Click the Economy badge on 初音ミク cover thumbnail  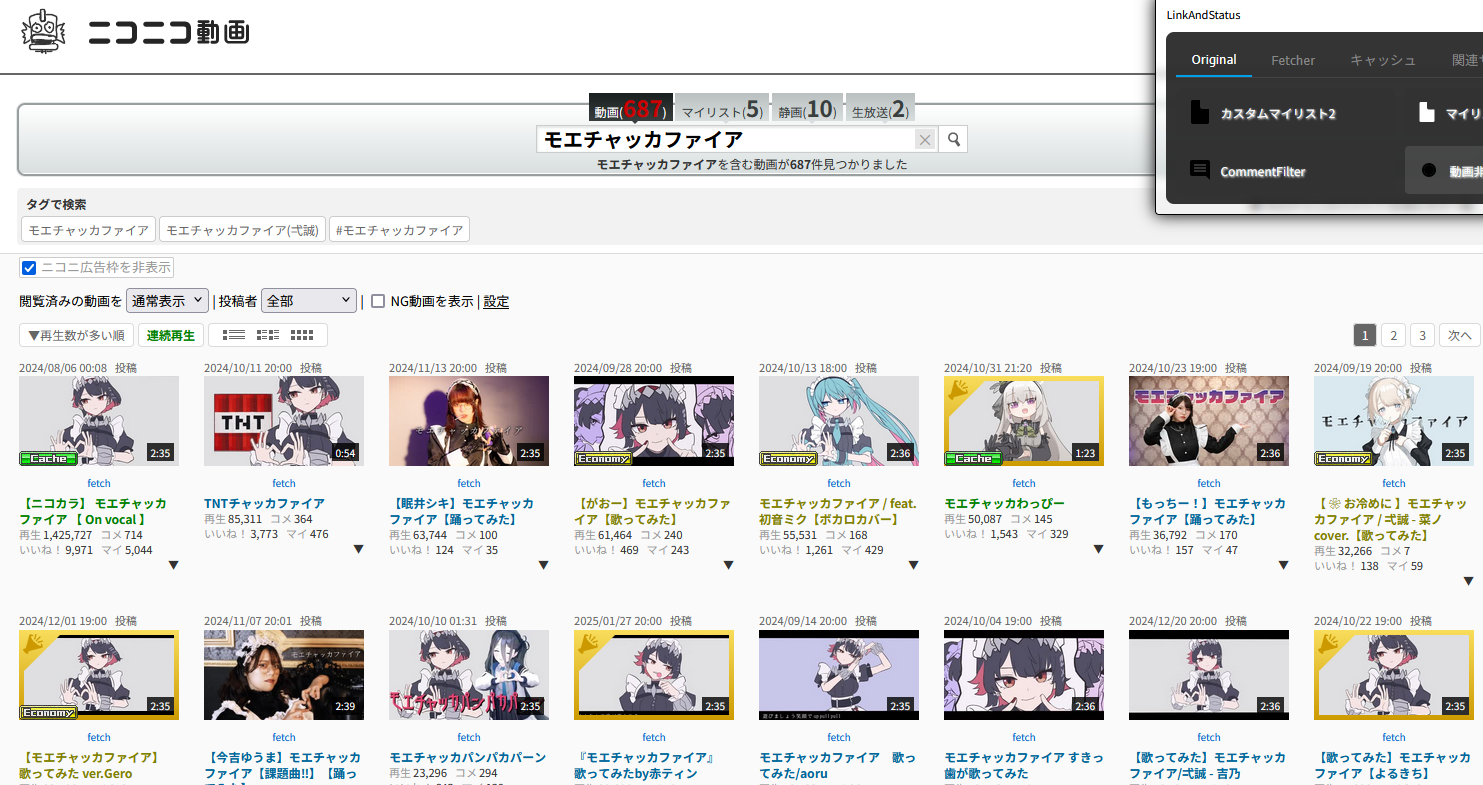click(x=789, y=458)
